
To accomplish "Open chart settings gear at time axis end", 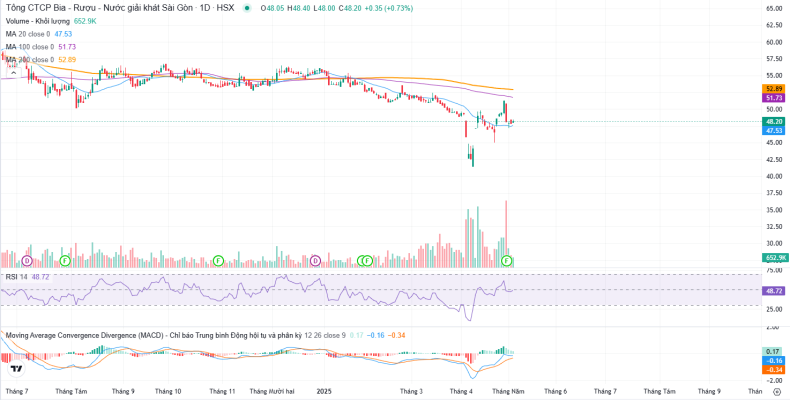I will tap(776, 391).
